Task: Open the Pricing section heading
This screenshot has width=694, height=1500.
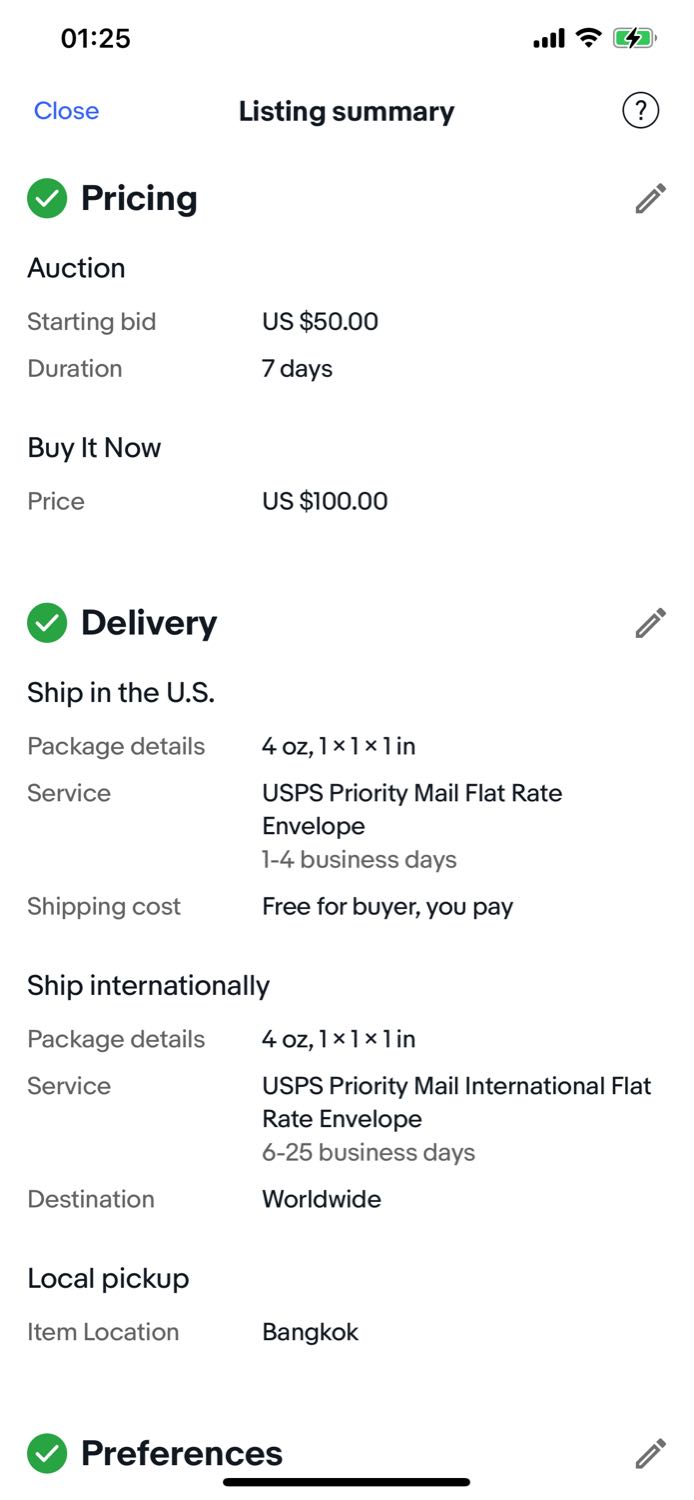Action: click(139, 199)
